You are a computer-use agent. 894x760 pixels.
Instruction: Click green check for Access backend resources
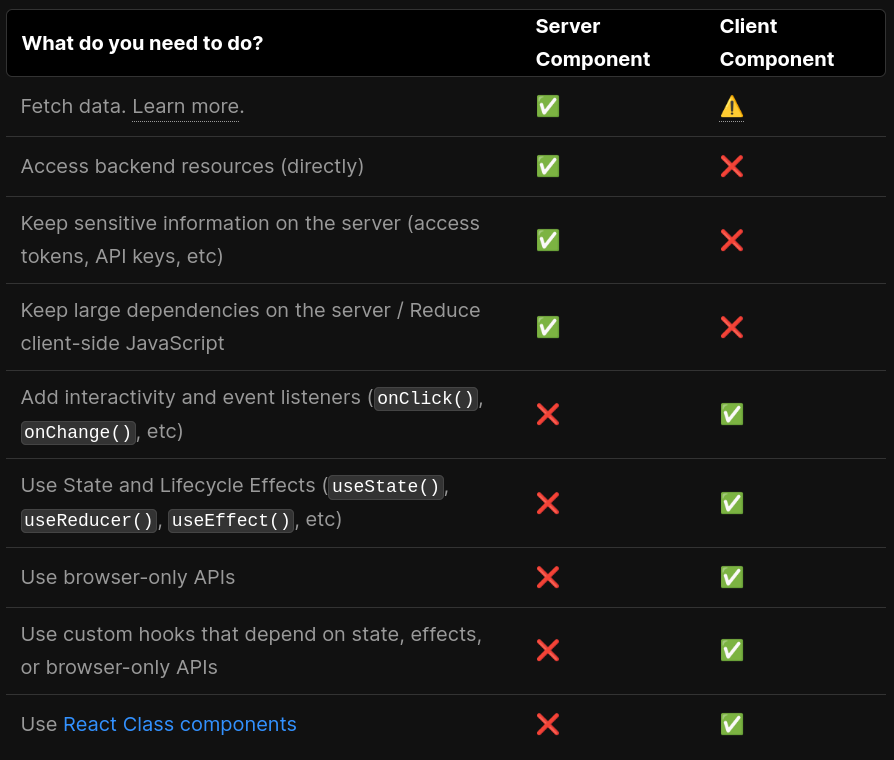click(x=548, y=166)
